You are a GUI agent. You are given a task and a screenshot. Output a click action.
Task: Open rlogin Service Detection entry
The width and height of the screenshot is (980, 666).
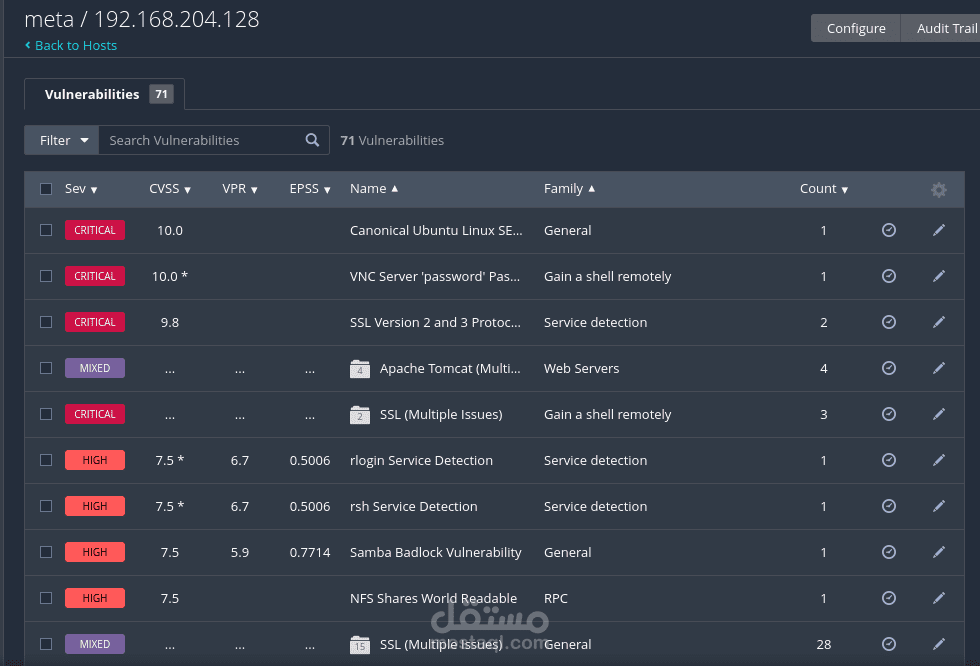pyautogui.click(x=421, y=460)
